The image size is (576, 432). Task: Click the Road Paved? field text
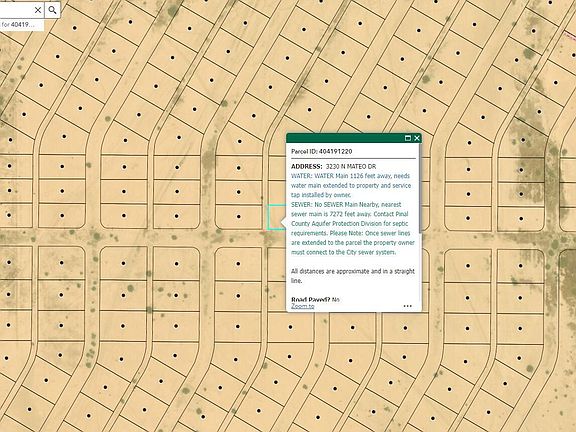(x=315, y=299)
